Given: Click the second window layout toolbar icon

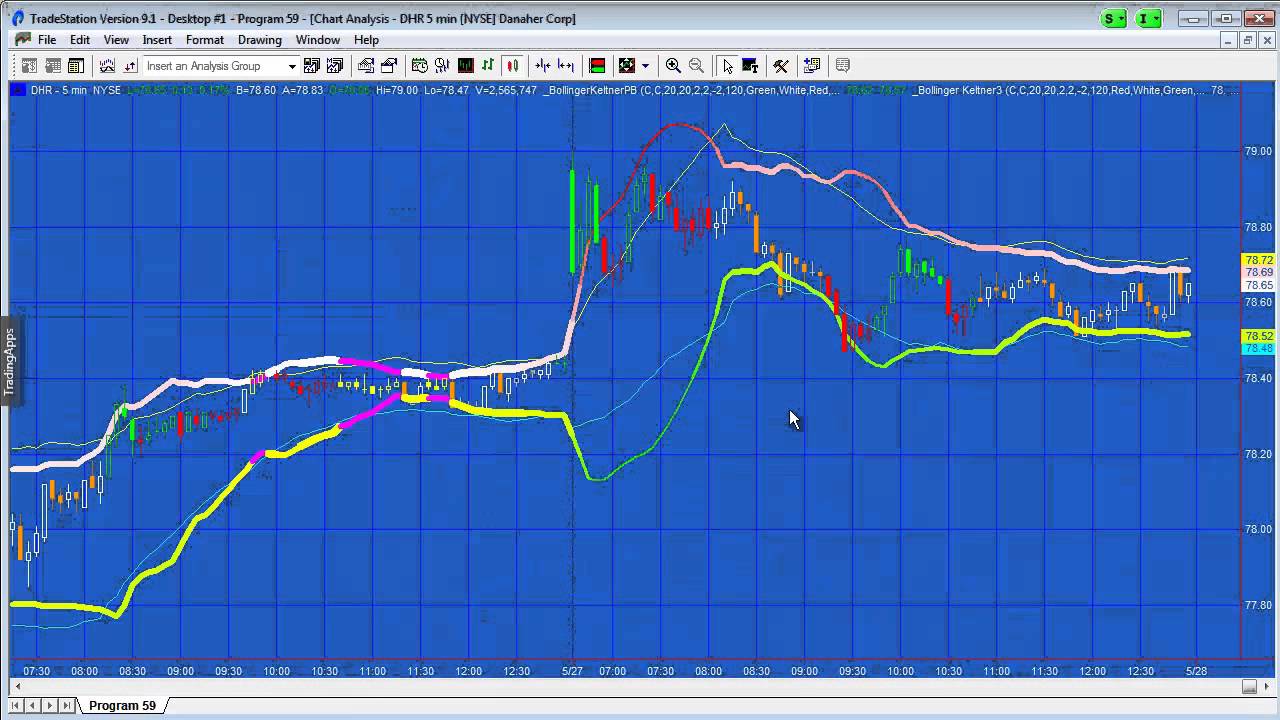Looking at the screenshot, I should point(53,66).
